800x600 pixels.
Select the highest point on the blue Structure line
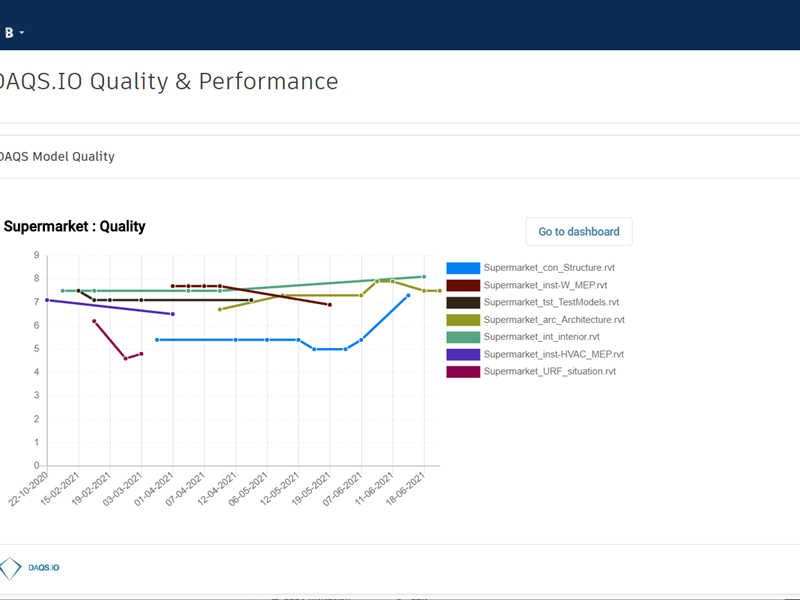point(408,295)
